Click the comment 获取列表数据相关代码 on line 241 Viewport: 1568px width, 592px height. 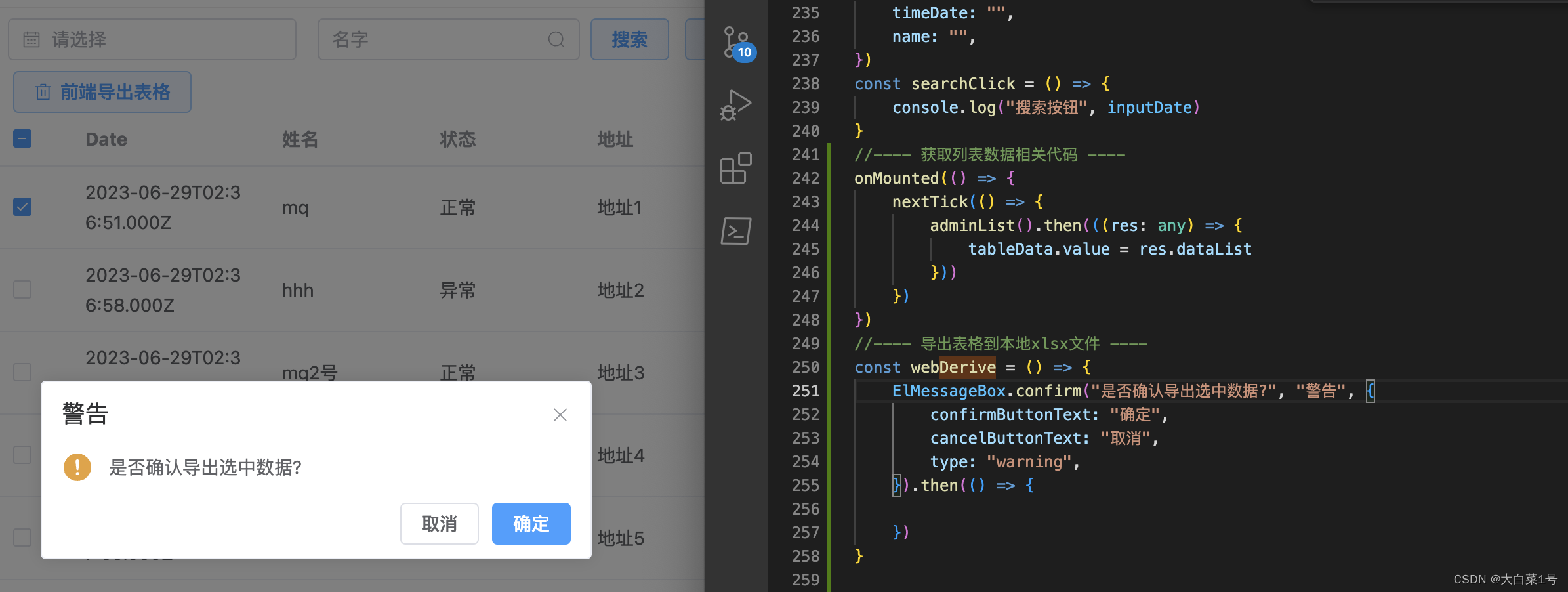coord(999,155)
